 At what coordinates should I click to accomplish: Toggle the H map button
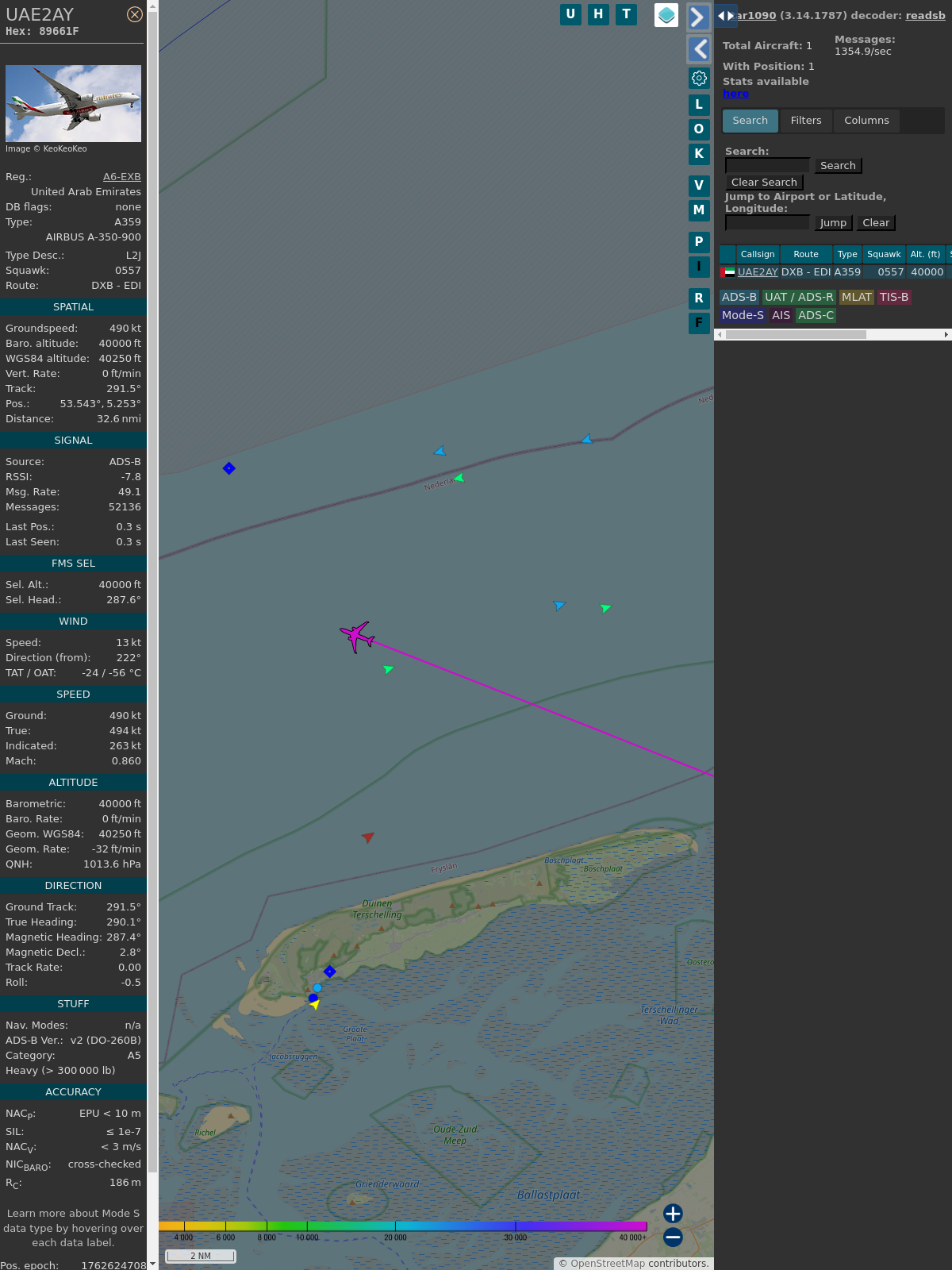pos(598,14)
